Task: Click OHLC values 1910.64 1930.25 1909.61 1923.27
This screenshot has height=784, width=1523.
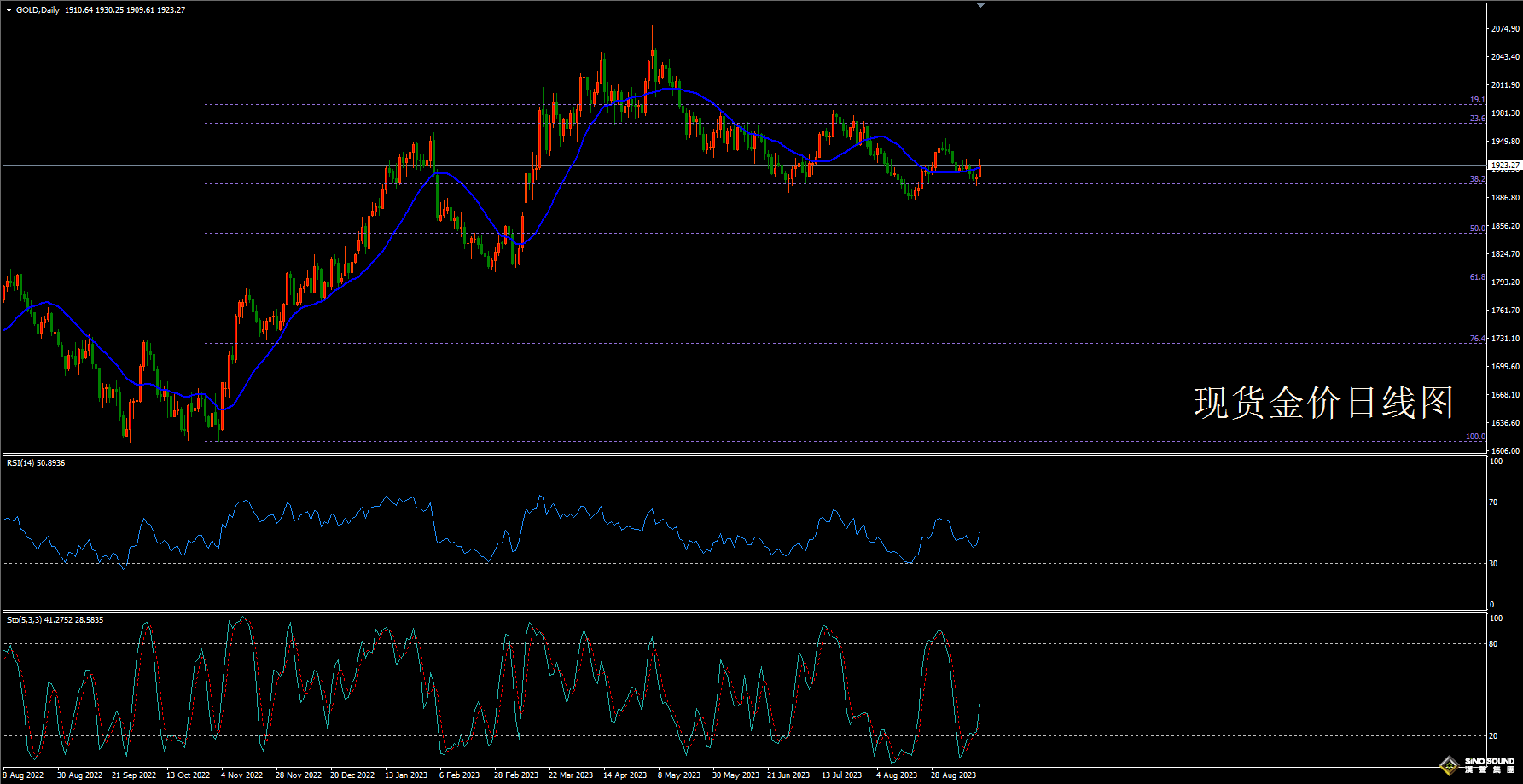Action: click(x=125, y=10)
